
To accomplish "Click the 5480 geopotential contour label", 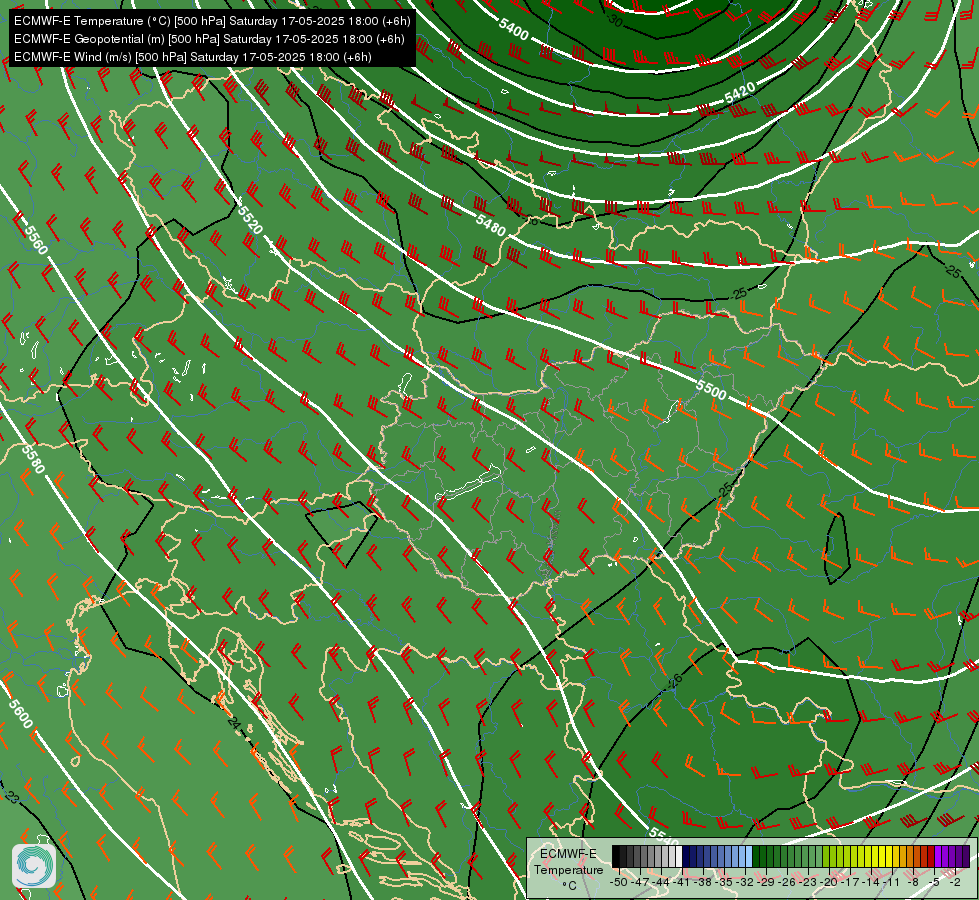I will 491,224.
